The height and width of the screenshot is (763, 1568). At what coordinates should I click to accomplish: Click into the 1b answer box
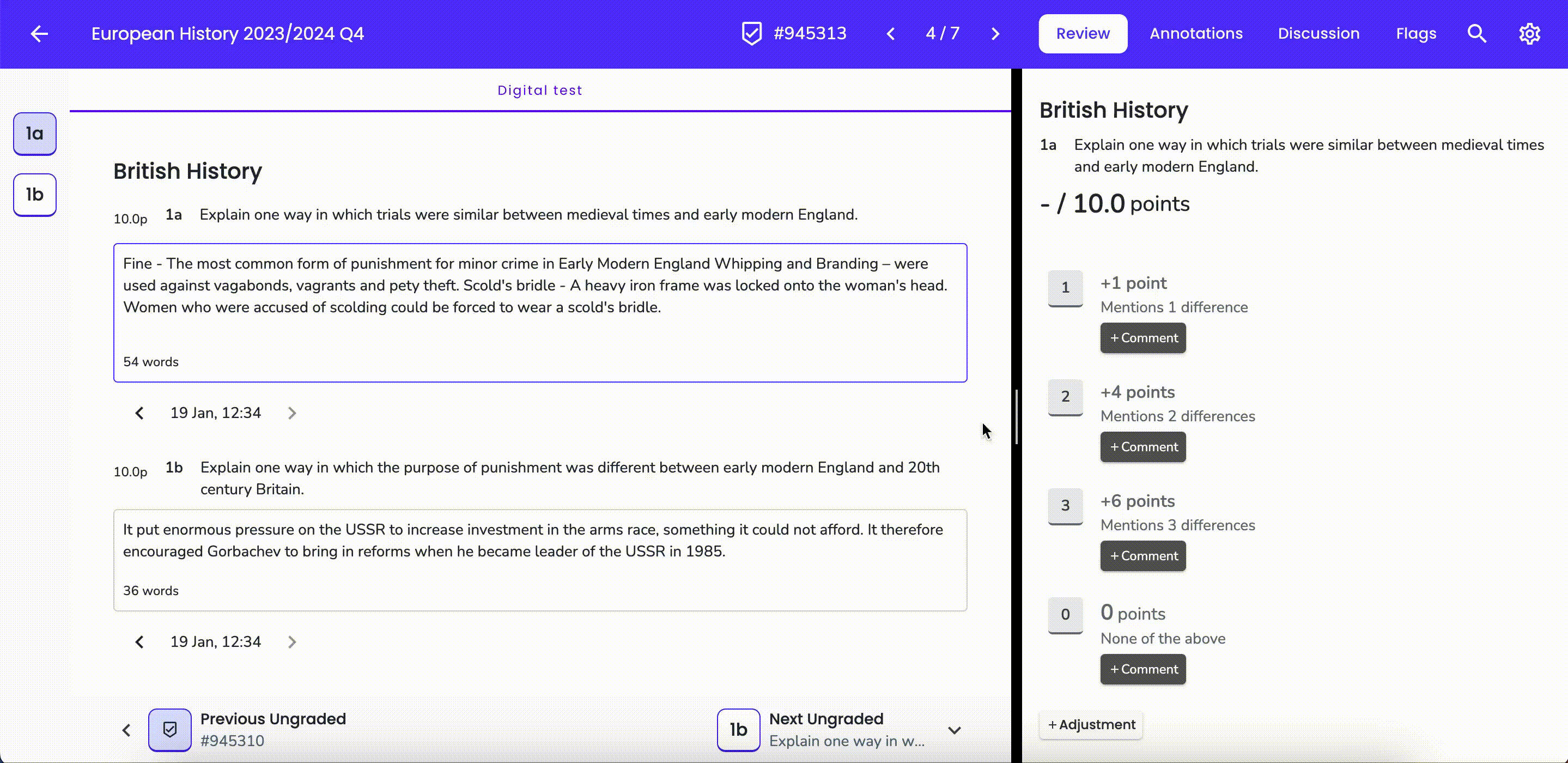[x=540, y=560]
